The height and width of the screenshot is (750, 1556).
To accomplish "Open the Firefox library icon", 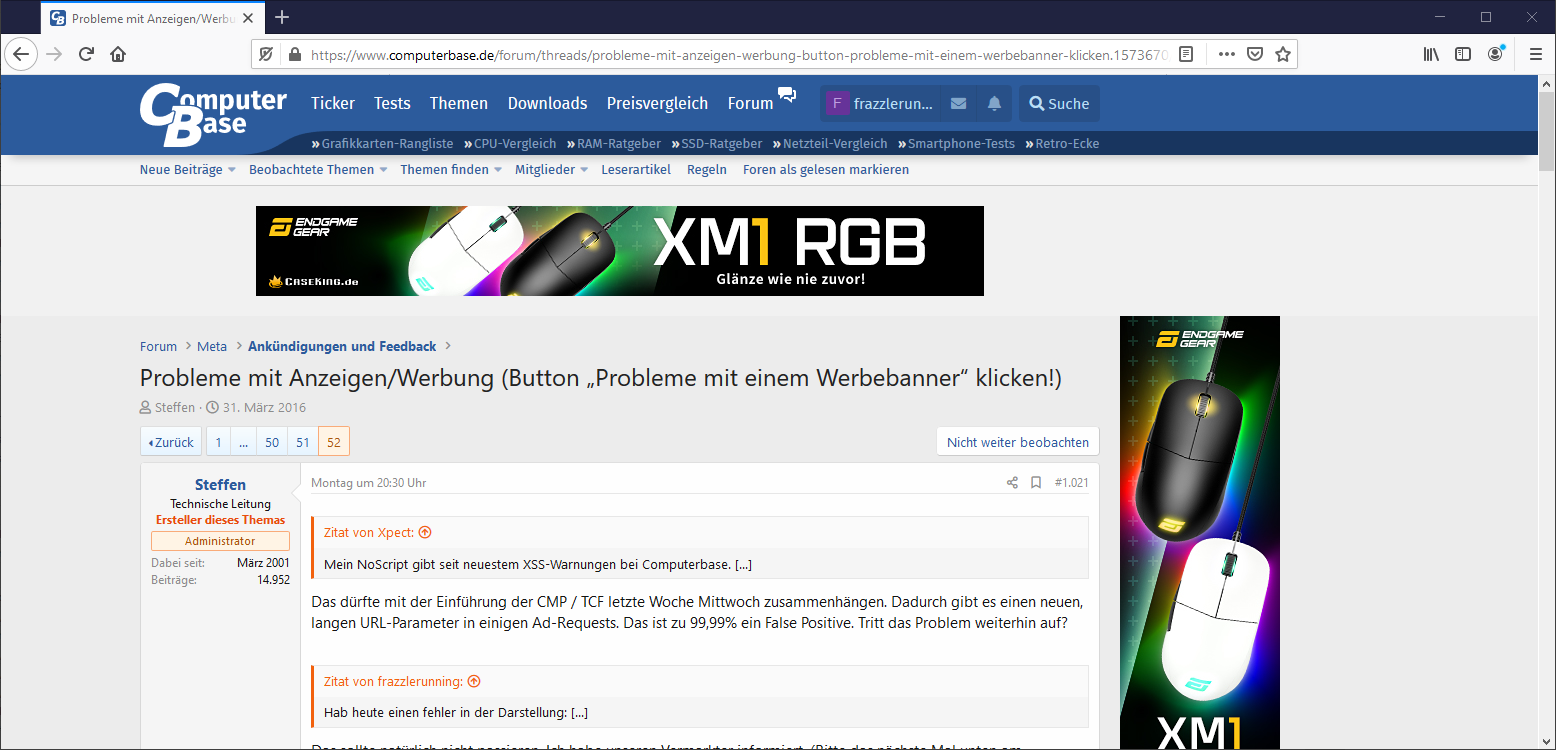I will tap(1432, 54).
